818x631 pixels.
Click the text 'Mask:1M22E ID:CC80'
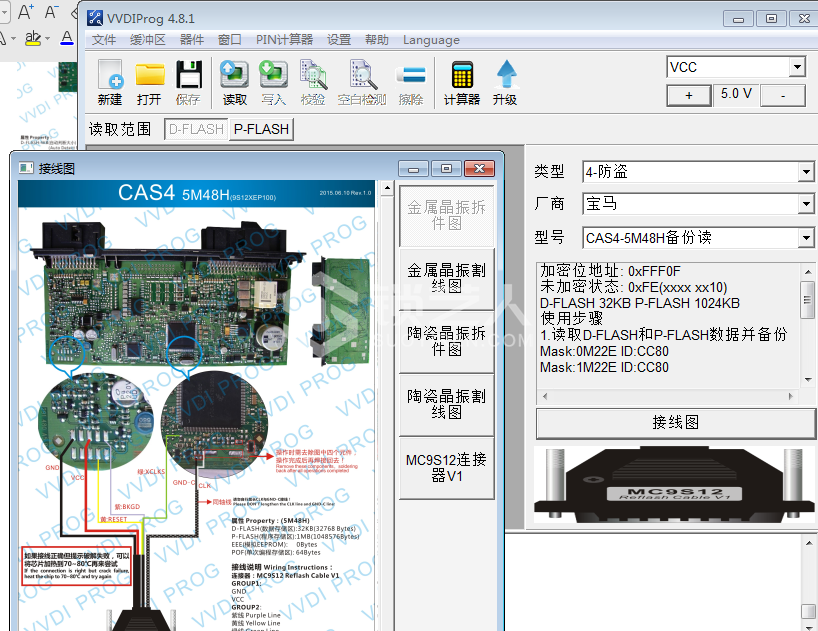click(x=604, y=368)
